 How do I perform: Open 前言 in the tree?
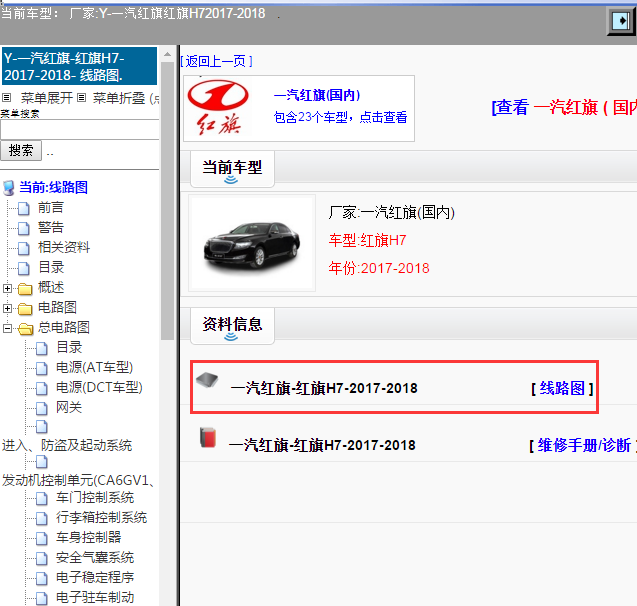point(51,208)
